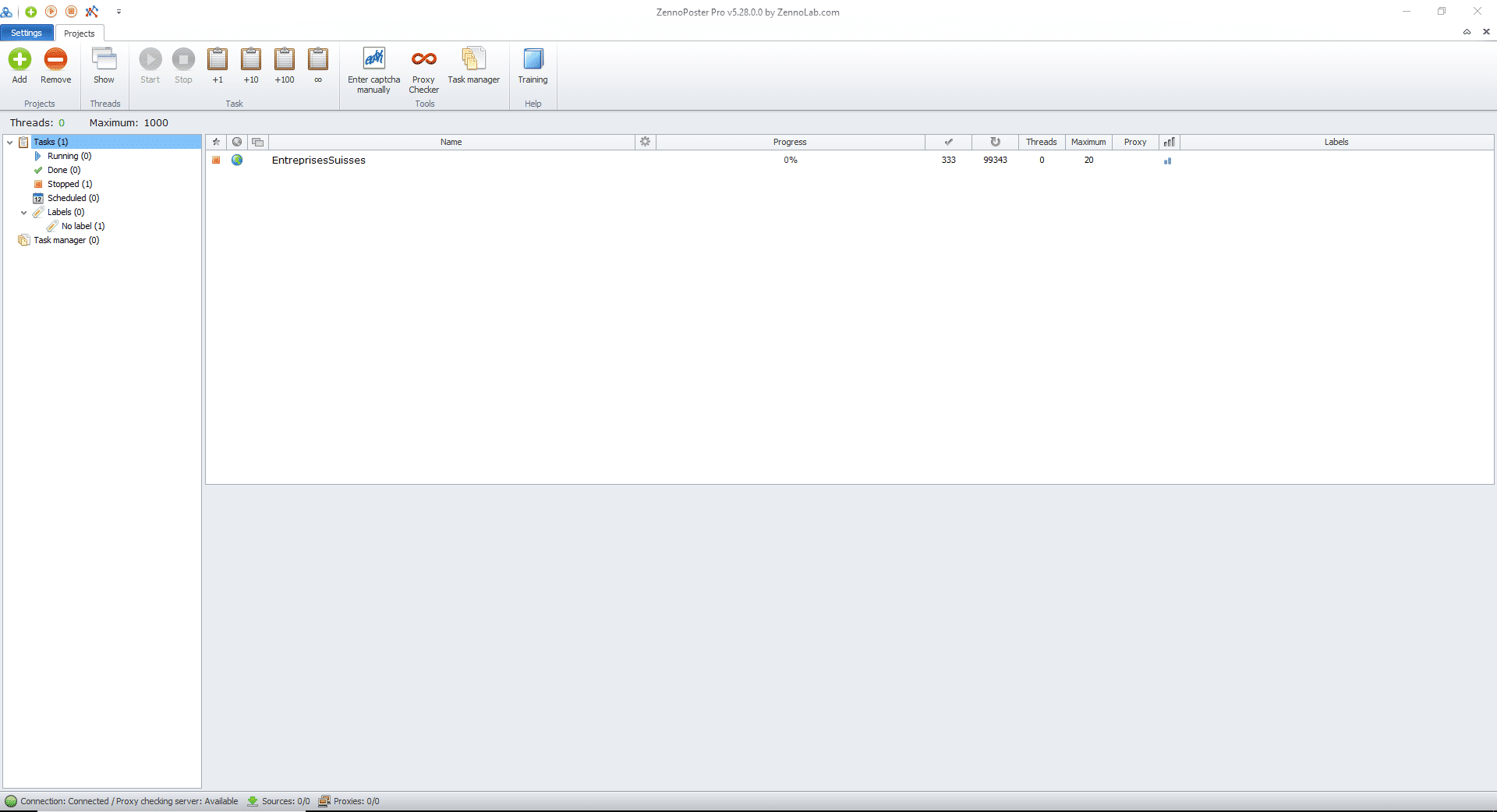This screenshot has width=1497, height=812.
Task: Launch the Training help icon
Action: click(x=533, y=60)
